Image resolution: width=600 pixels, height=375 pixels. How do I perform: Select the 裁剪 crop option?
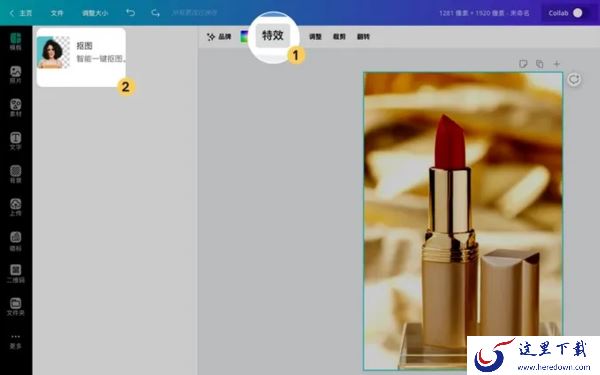[339, 37]
